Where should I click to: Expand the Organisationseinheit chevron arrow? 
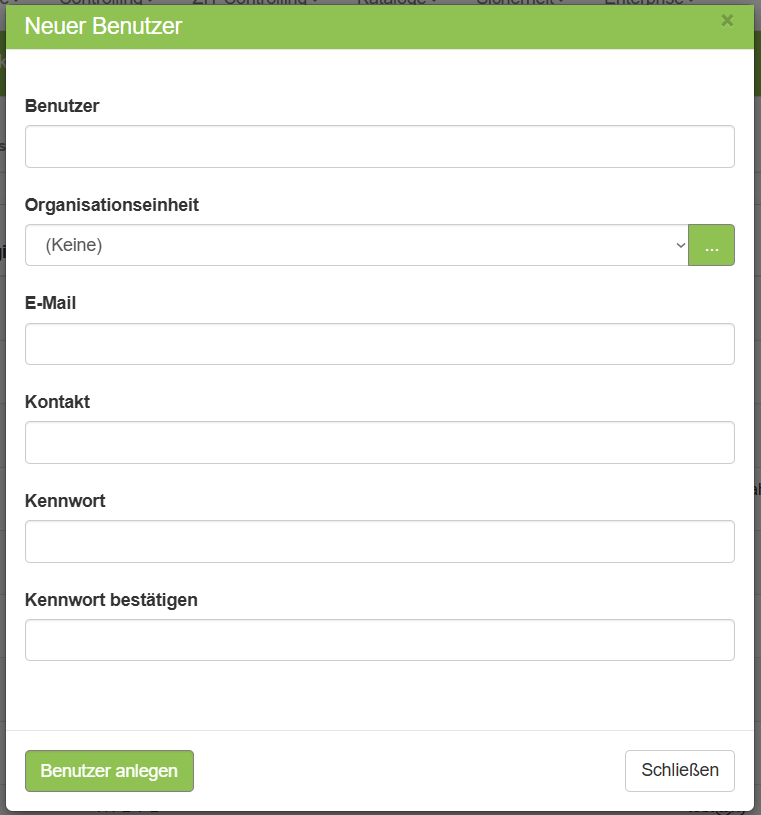click(680, 245)
